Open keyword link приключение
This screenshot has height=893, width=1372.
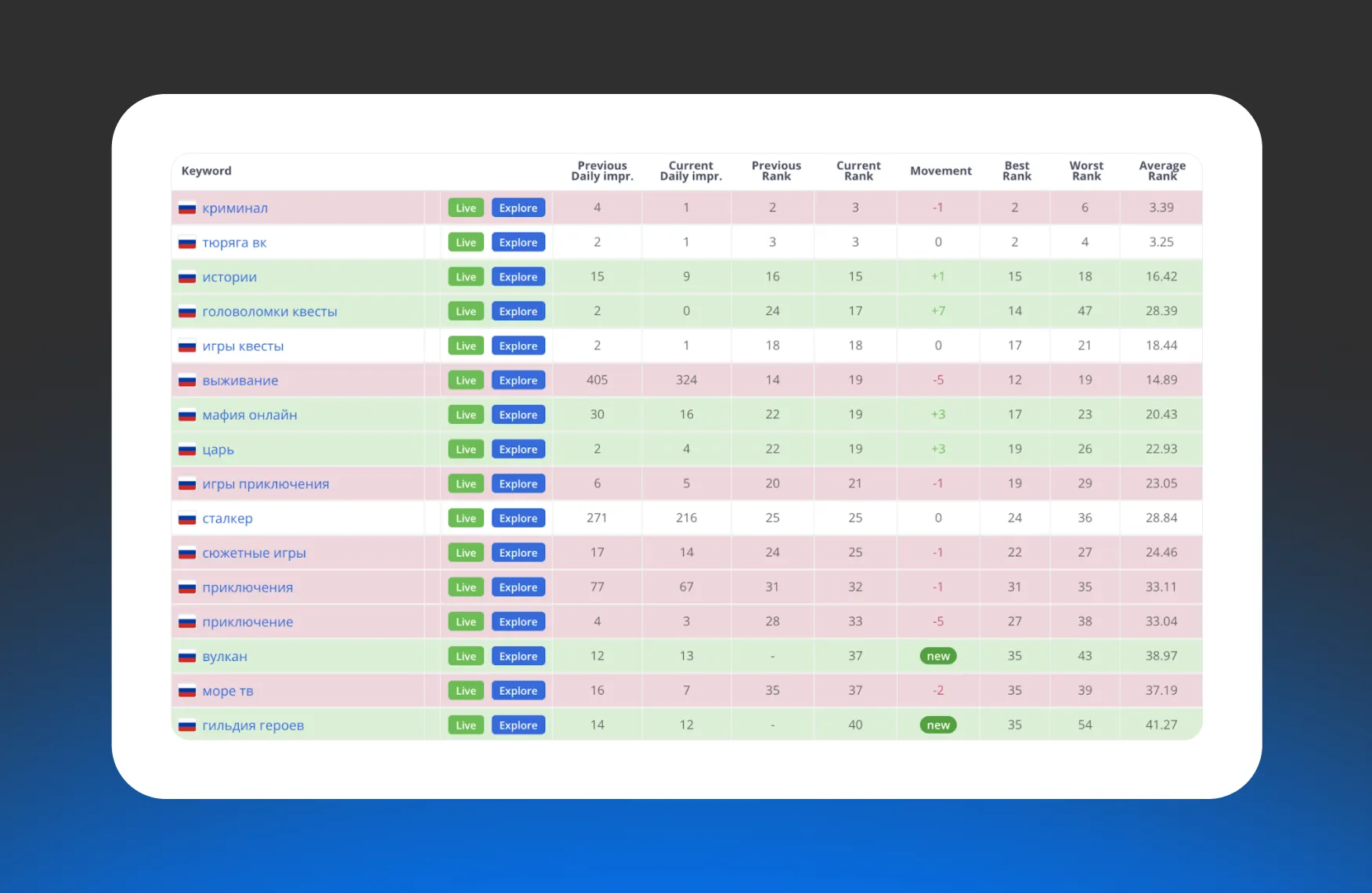point(247,622)
